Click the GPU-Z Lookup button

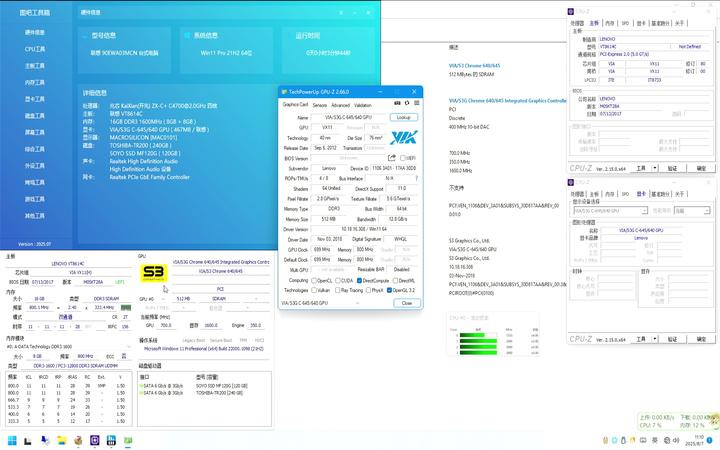(x=404, y=118)
